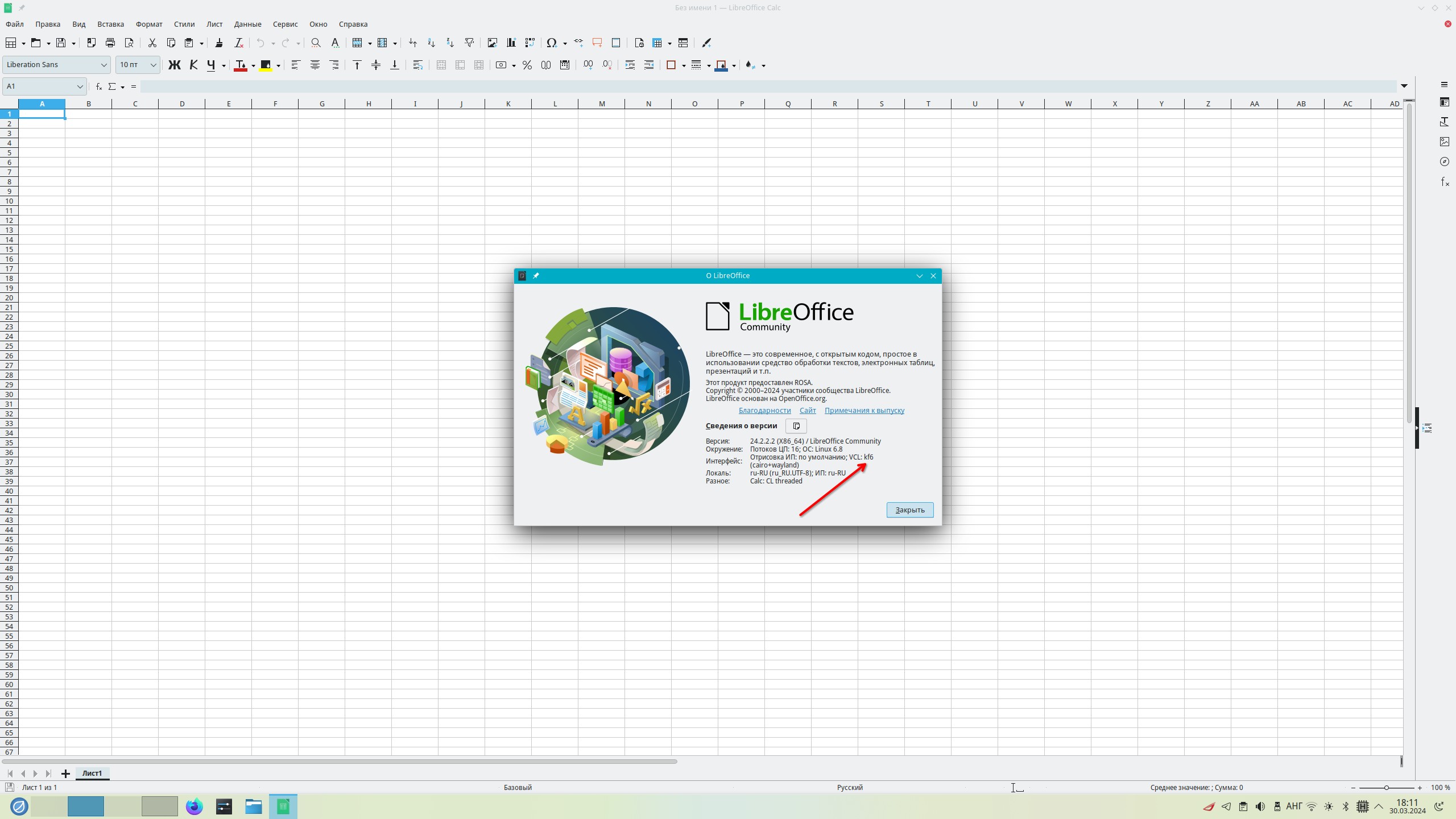Open Navigator compass icon in sidebar

click(1444, 162)
